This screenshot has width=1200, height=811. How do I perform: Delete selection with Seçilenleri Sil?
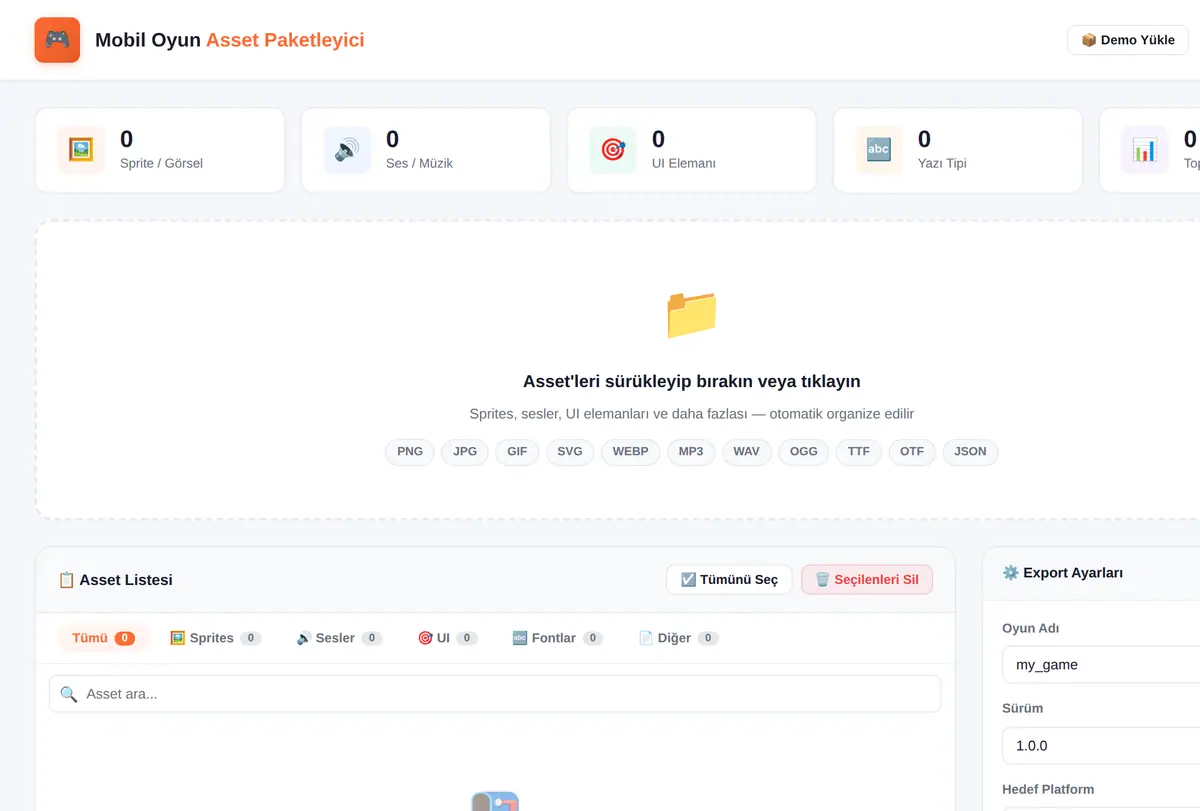867,580
